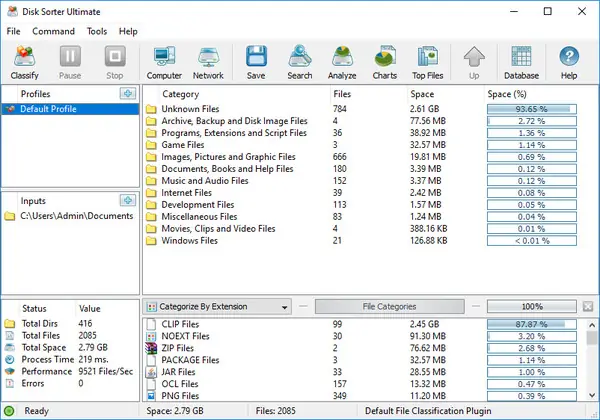Open the Categorize By Extension dropdown
This screenshot has width=600, height=420.
tap(217, 306)
